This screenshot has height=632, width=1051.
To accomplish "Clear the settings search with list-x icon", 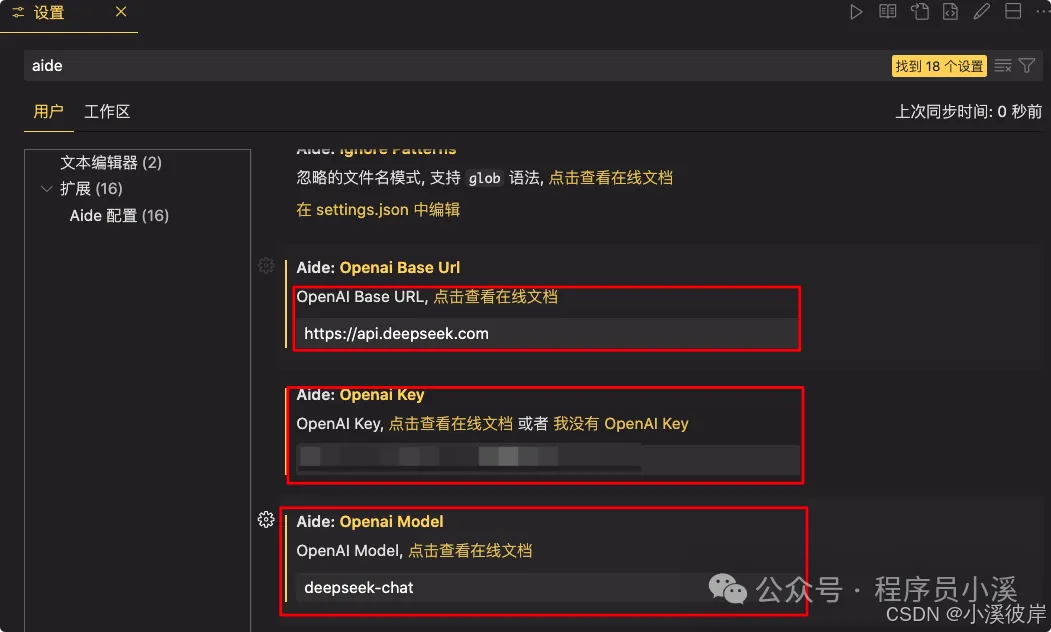I will (1003, 66).
